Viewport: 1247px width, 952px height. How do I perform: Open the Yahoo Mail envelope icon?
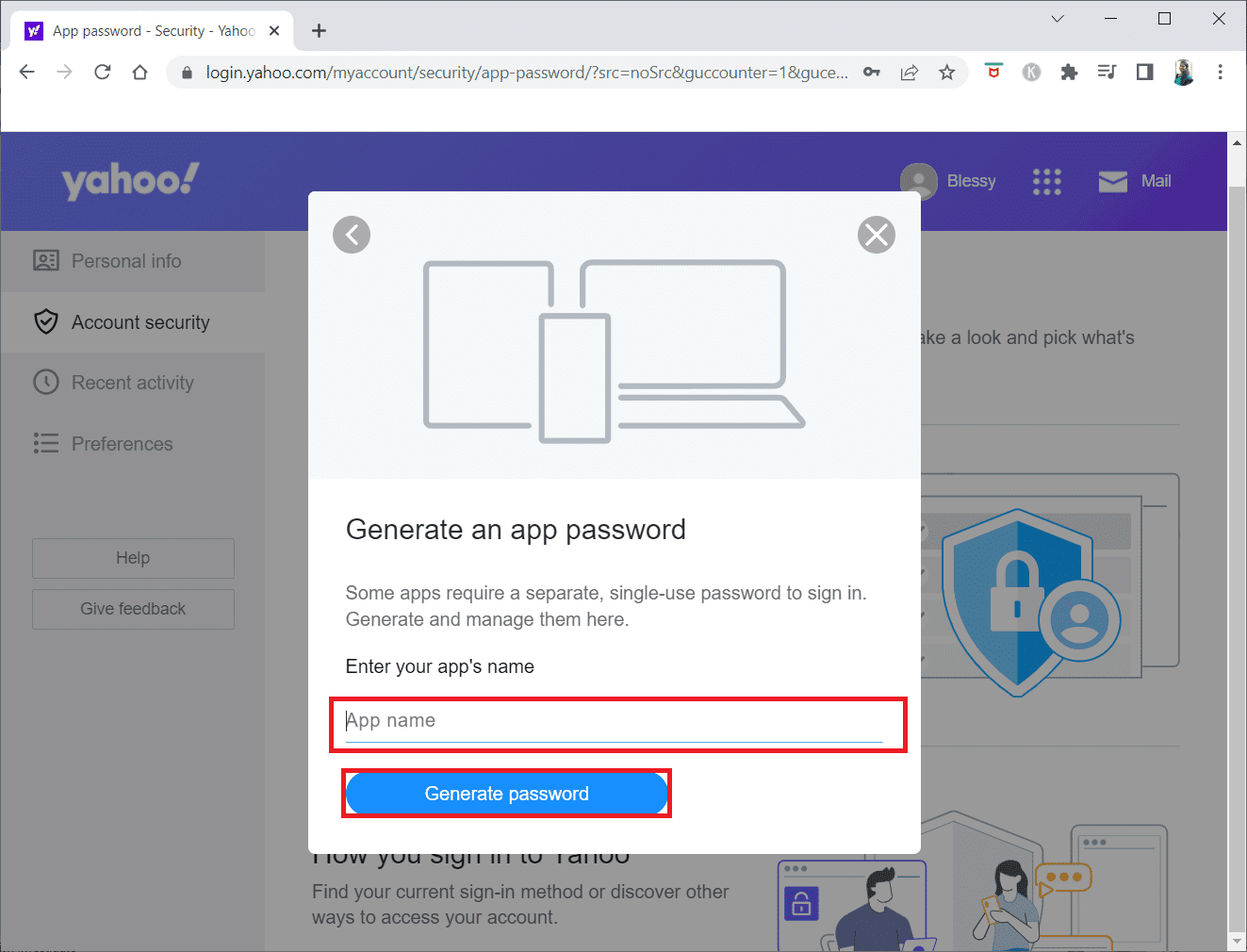pyautogui.click(x=1113, y=181)
